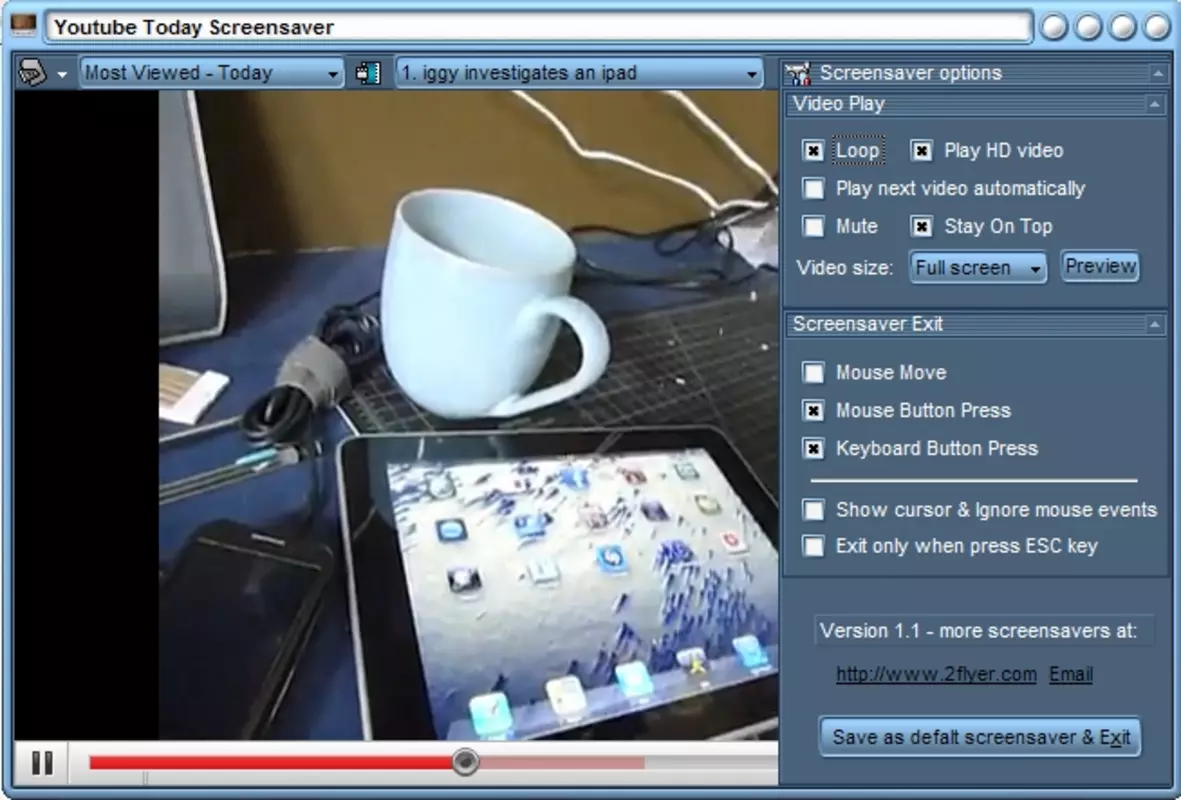Screen dimensions: 1181x800
Task: Collapse the Screensaver options panel
Action: (x=1158, y=73)
